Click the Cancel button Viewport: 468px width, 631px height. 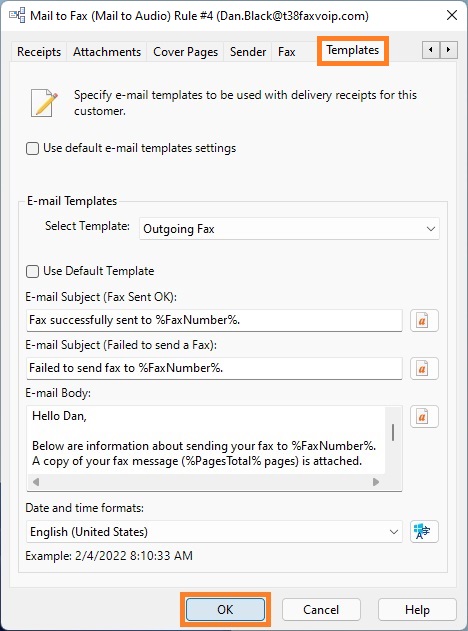321,609
